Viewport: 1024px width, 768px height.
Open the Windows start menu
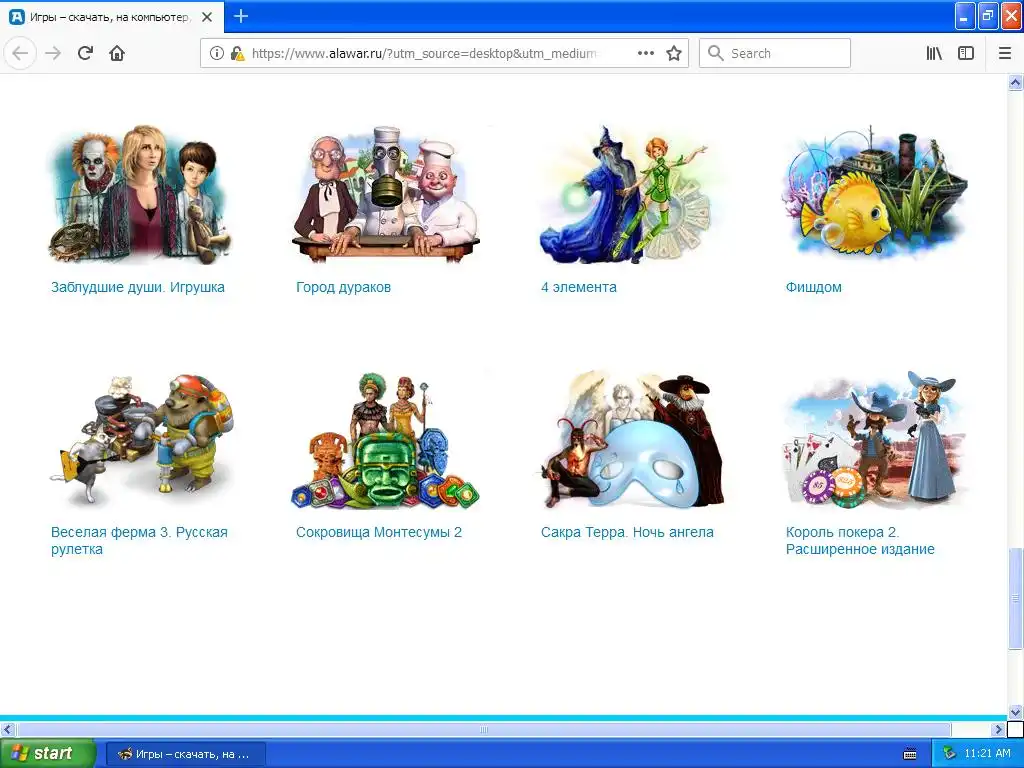click(48, 753)
